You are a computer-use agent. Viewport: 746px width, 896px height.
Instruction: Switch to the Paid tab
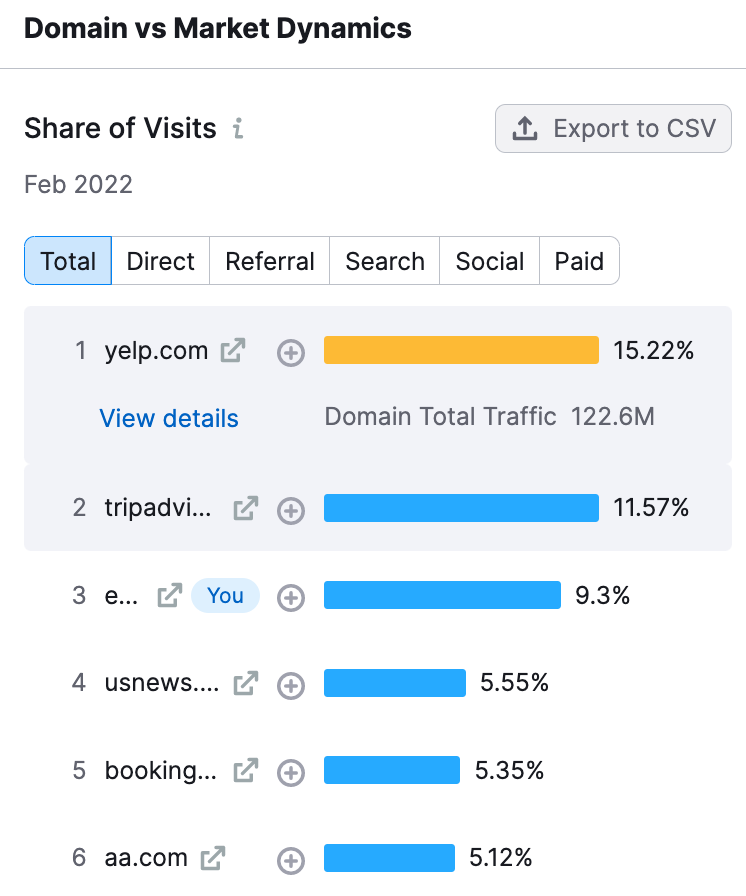pos(579,261)
